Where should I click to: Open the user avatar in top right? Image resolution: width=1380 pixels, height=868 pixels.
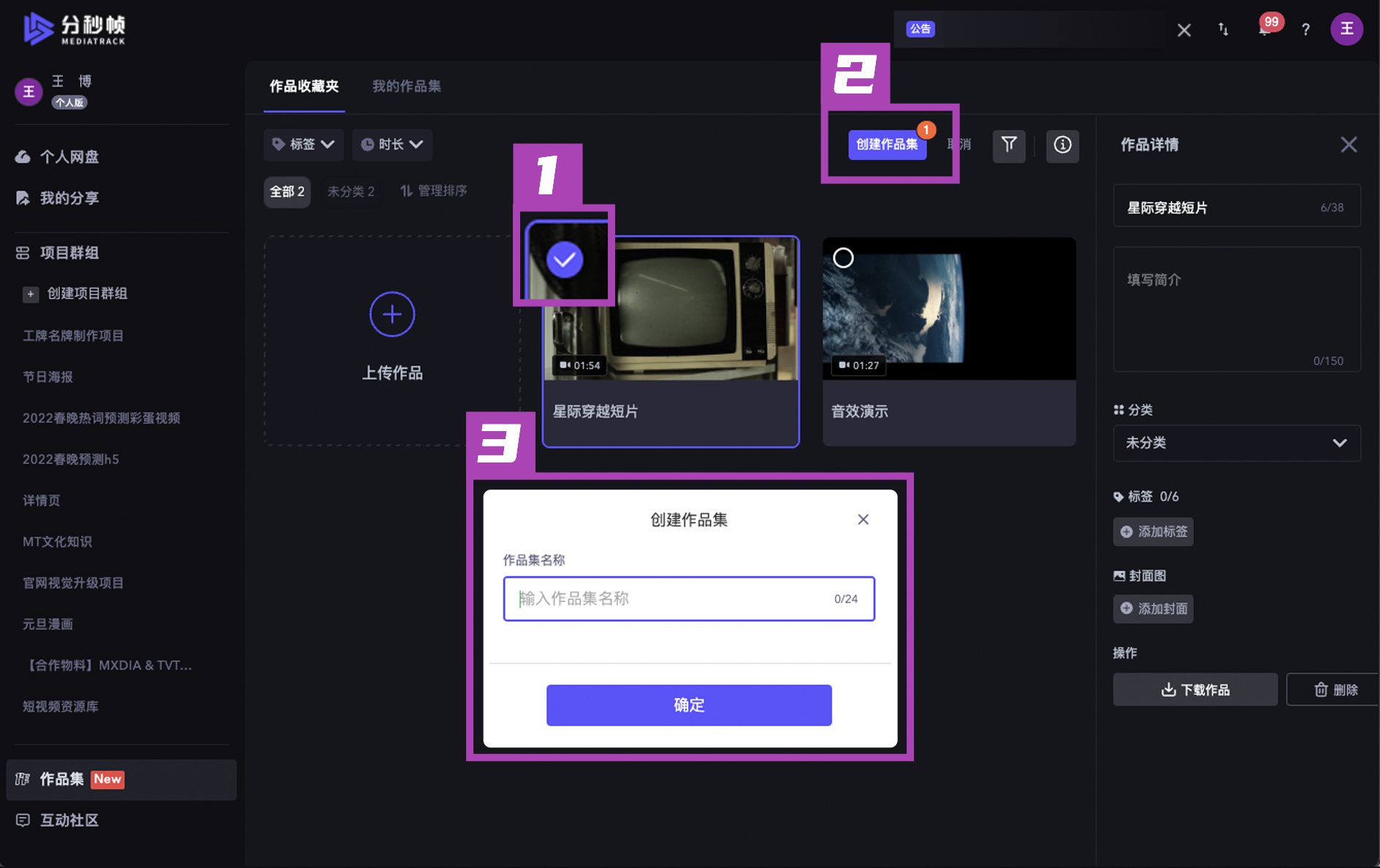(1346, 29)
